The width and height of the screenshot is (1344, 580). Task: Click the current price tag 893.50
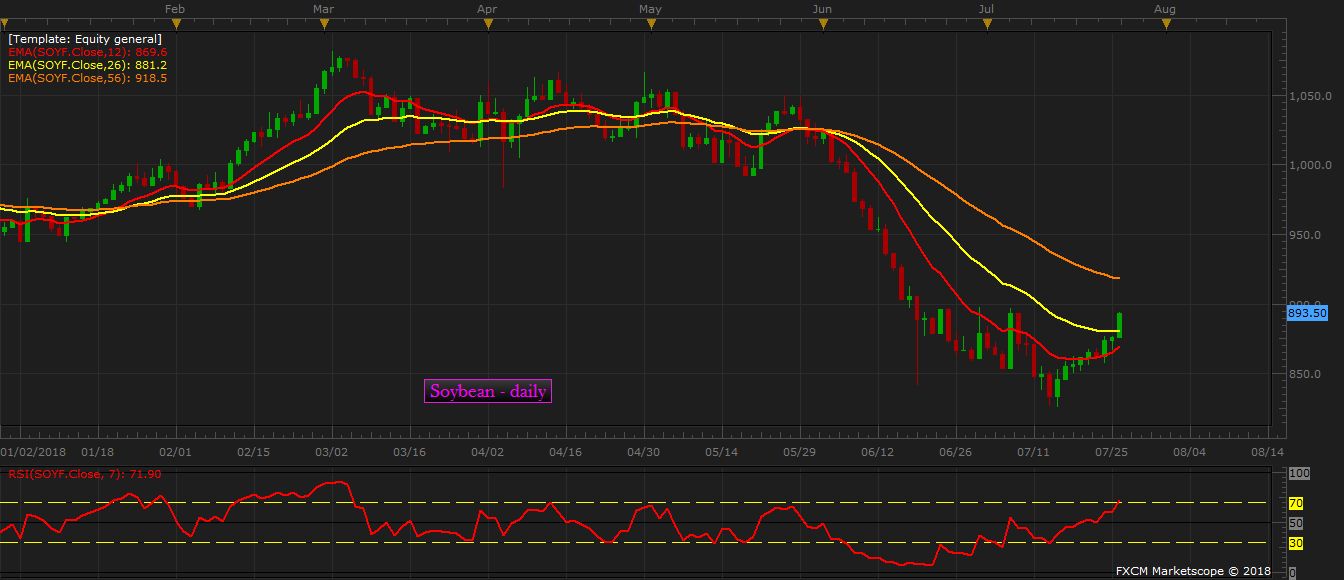coord(1308,313)
